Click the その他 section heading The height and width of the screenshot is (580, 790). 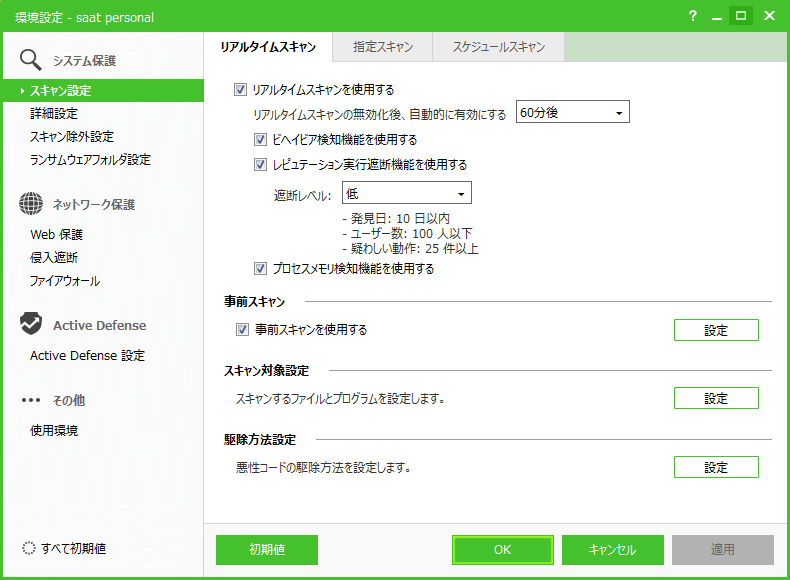pos(69,401)
